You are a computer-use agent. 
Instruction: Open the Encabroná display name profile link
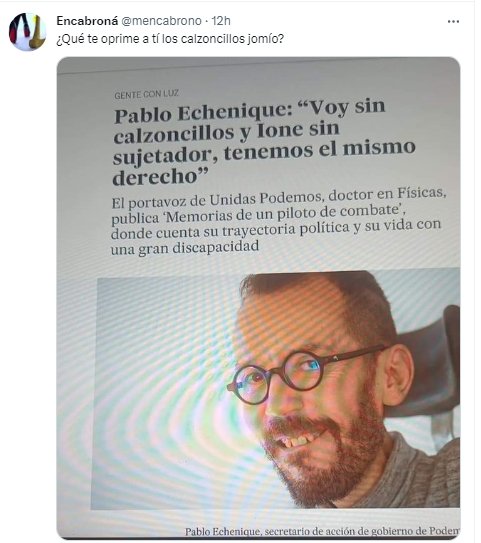tap(87, 21)
